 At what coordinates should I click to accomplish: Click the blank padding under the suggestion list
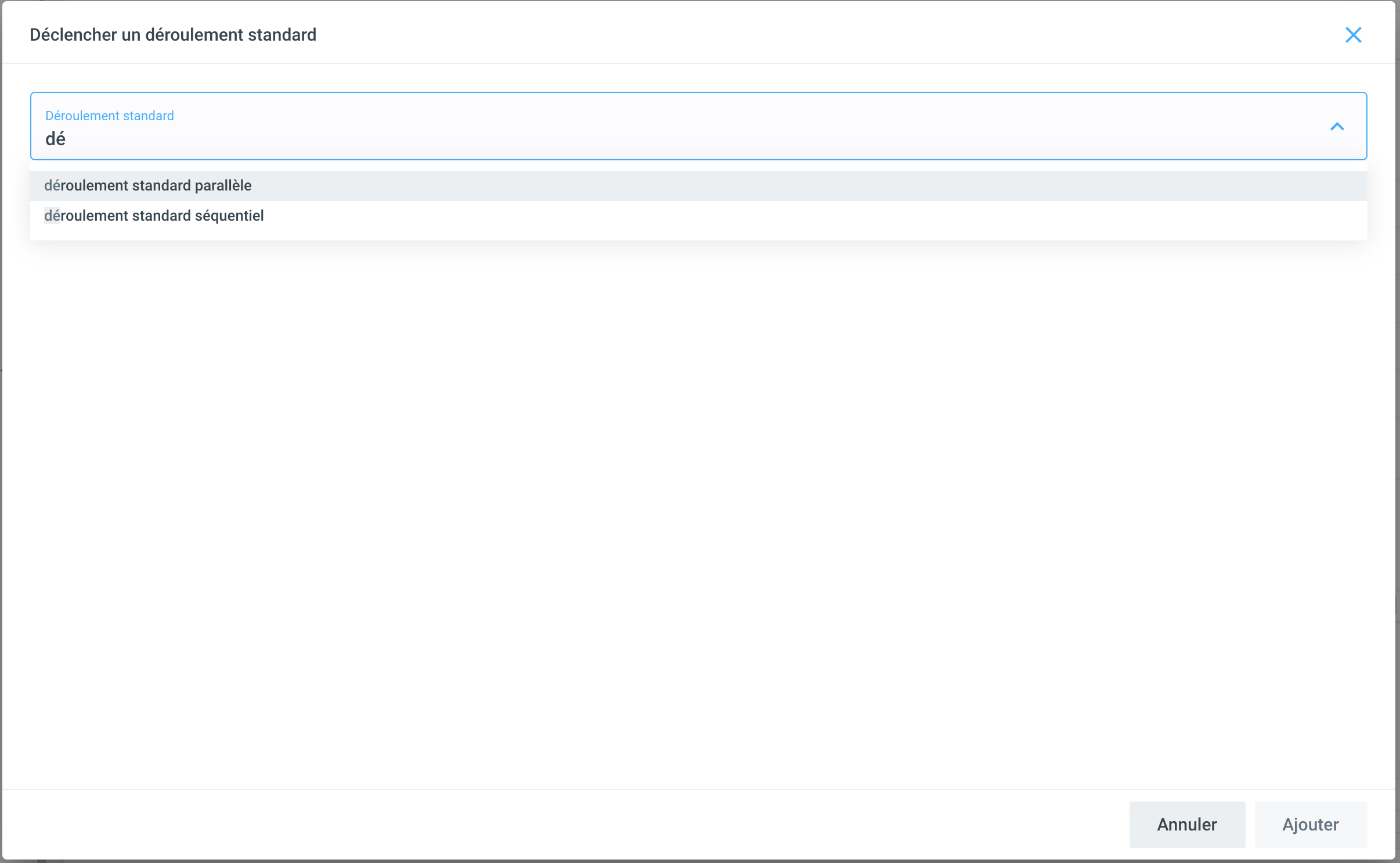tap(697, 235)
